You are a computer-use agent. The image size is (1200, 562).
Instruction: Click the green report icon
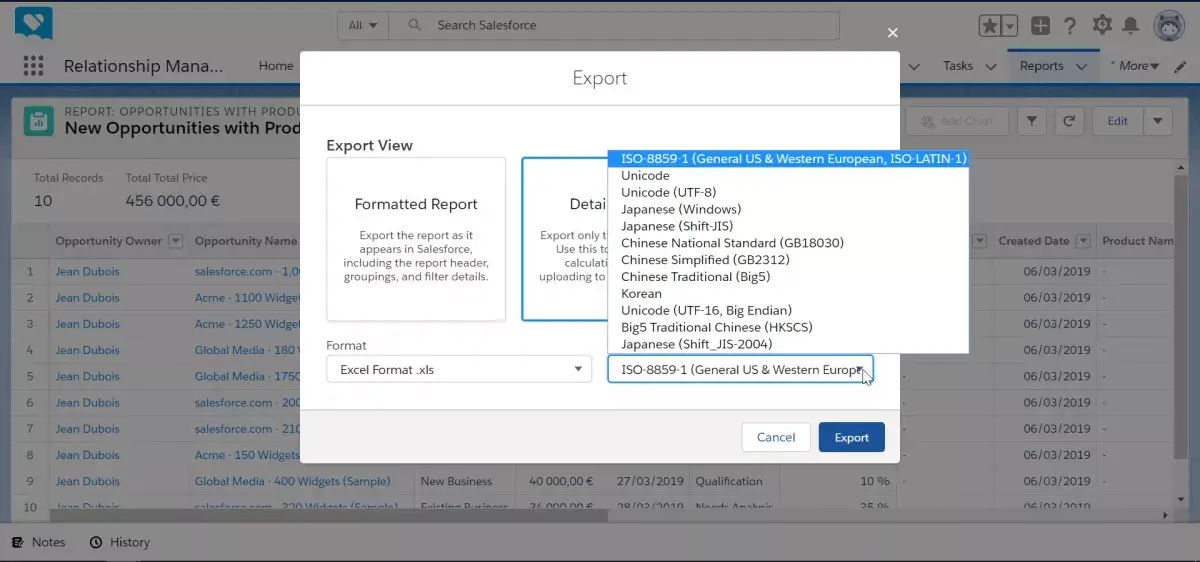[39, 121]
